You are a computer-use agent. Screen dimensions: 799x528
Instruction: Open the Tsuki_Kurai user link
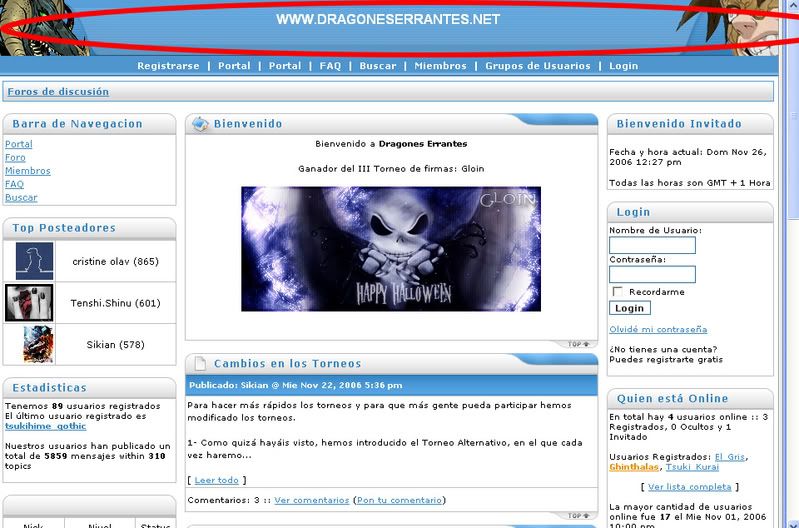pyautogui.click(x=692, y=467)
